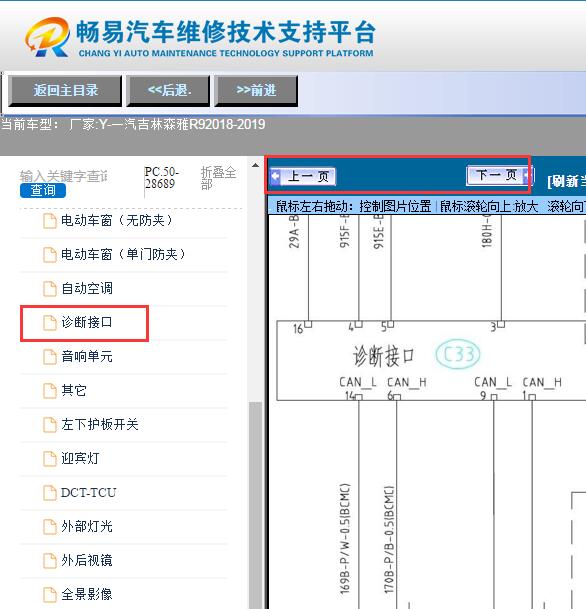
Task: Click the C33 connector label in diagram
Action: [x=458, y=355]
